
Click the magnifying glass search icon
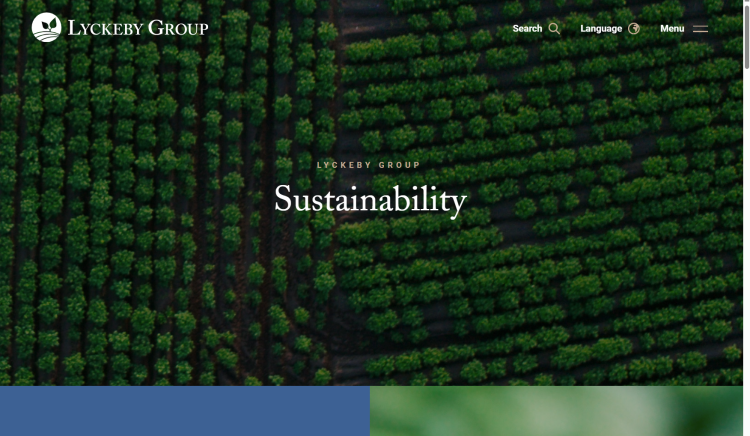point(554,29)
